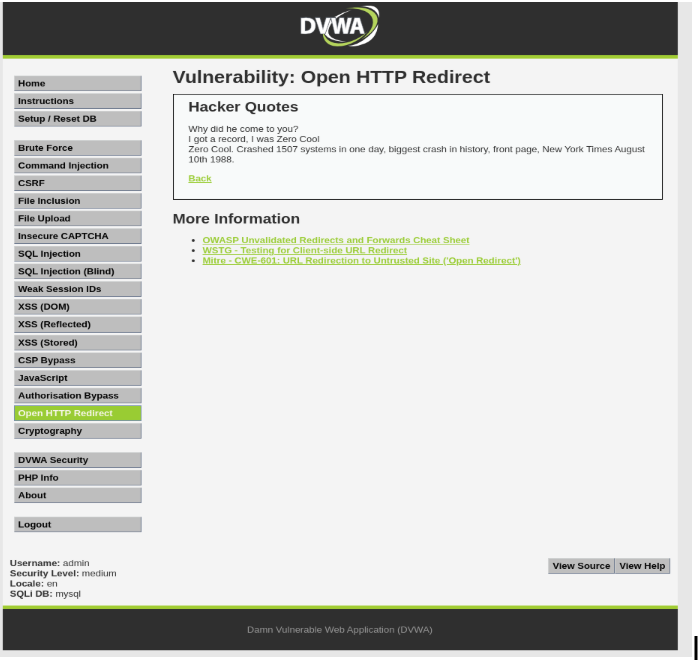Open DVWA Security settings page
This screenshot has width=698, height=660.
click(x=77, y=460)
